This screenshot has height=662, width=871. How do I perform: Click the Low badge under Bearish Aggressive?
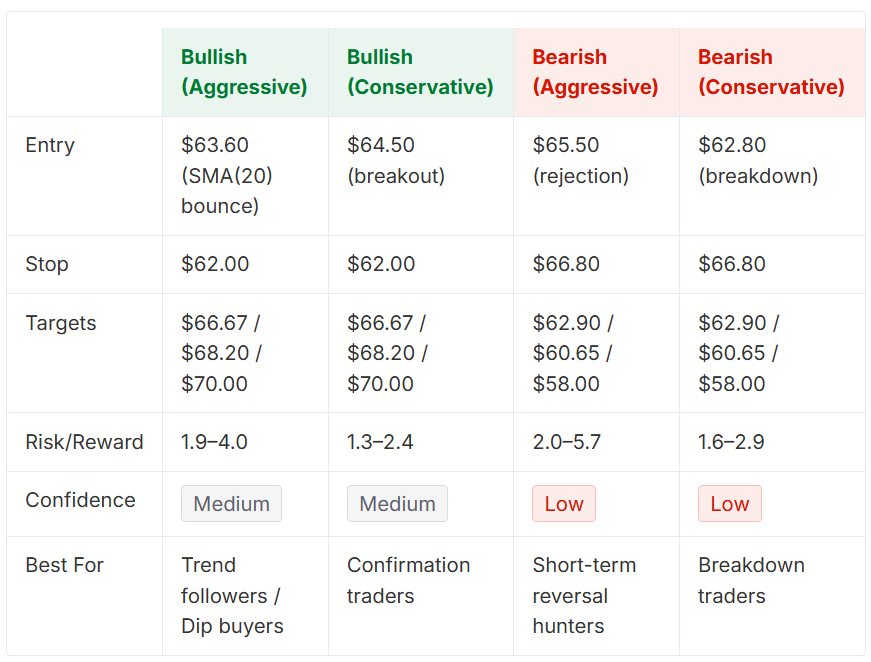pos(564,504)
